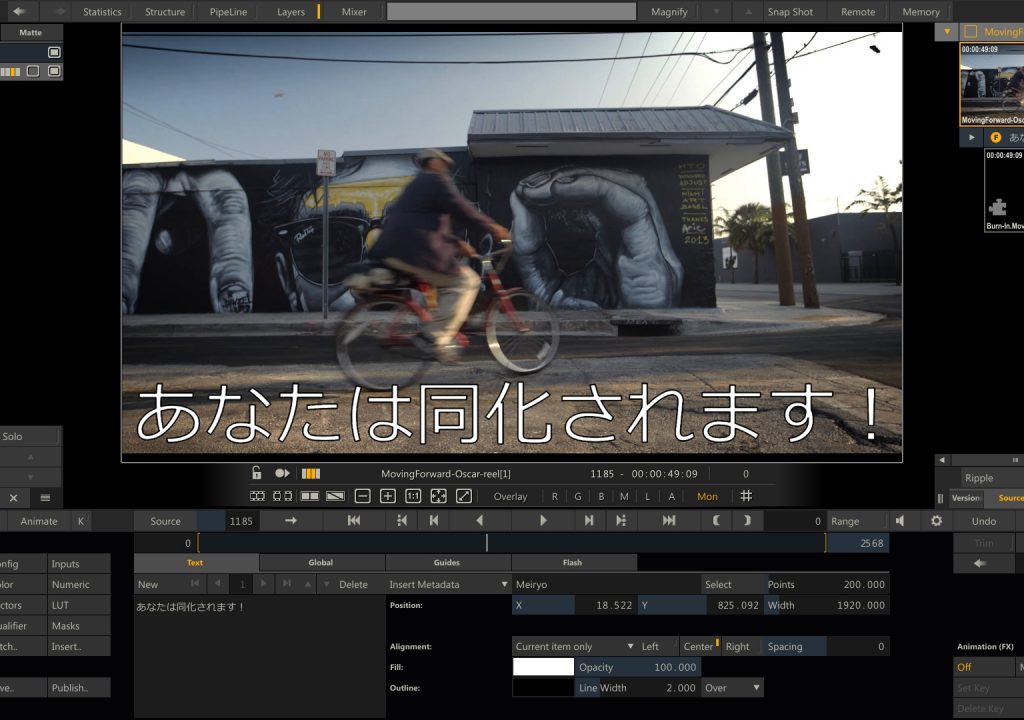Click the timeline scrub bar playhead
Screen dimensions: 1024x720
pyautogui.click(x=487, y=542)
